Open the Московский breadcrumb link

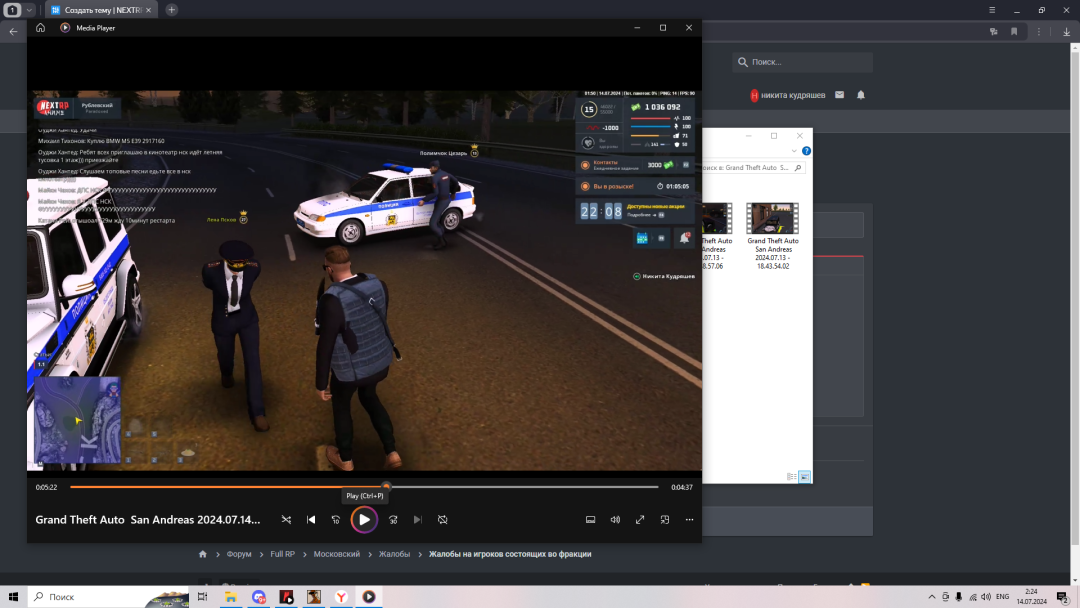tap(337, 554)
